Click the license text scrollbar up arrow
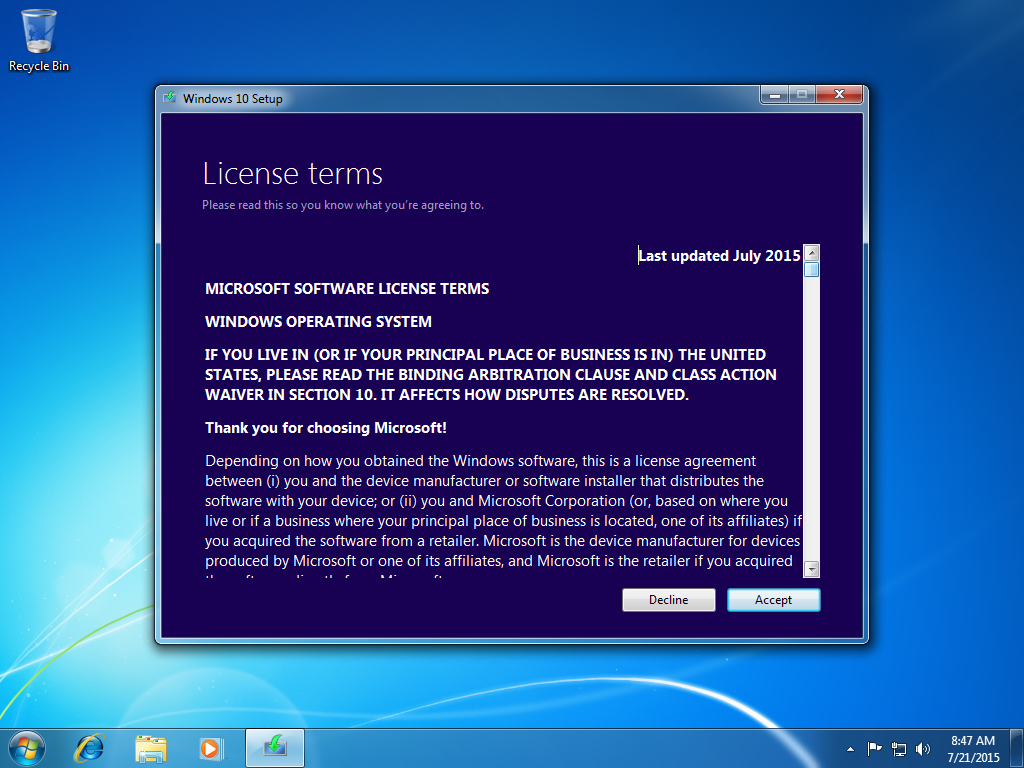Screen dimensions: 1024x768 [x=811, y=253]
